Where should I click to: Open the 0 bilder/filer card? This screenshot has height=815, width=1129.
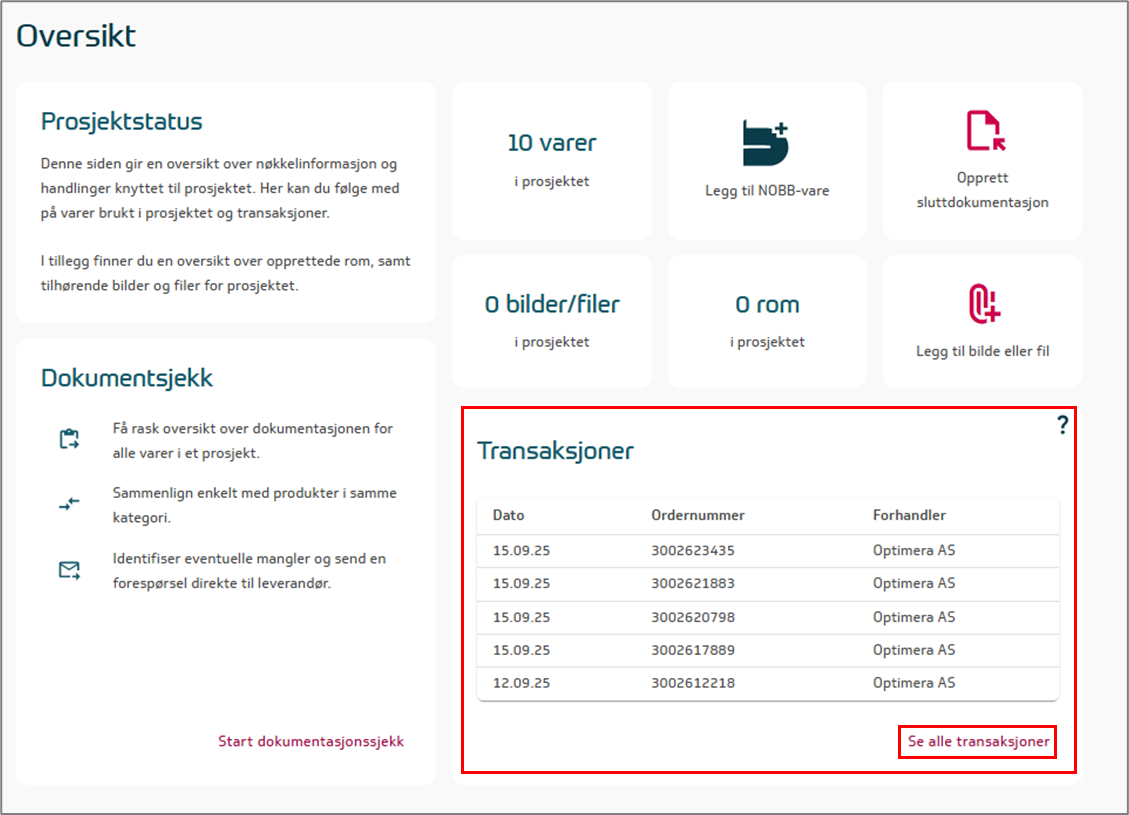tap(552, 320)
